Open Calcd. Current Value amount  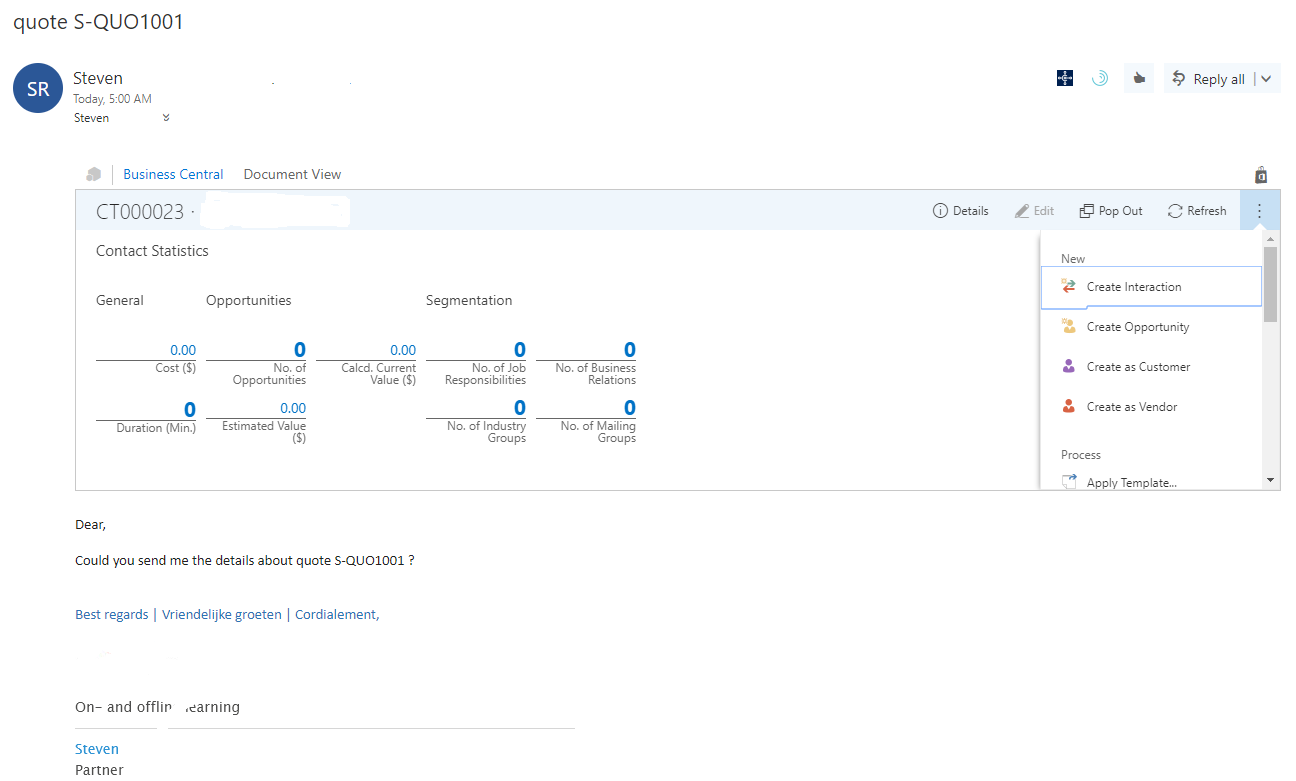coord(403,350)
